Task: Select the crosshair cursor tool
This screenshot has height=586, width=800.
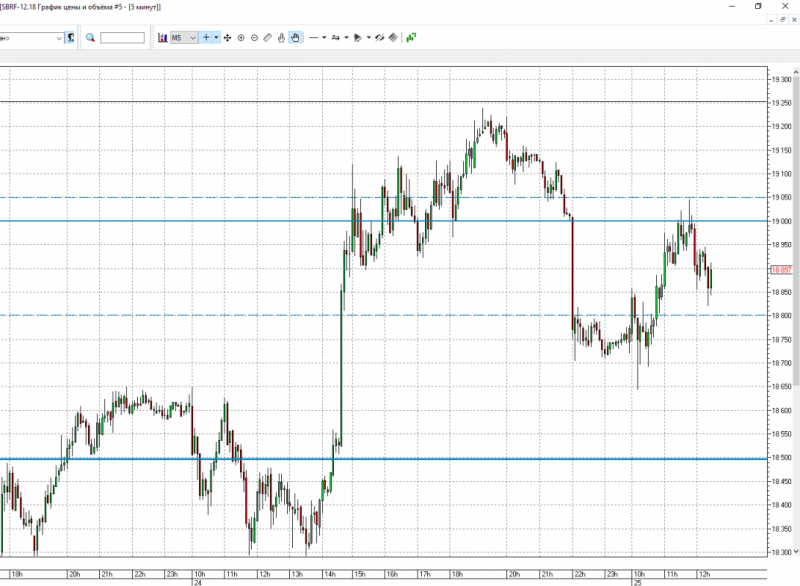Action: pos(206,38)
